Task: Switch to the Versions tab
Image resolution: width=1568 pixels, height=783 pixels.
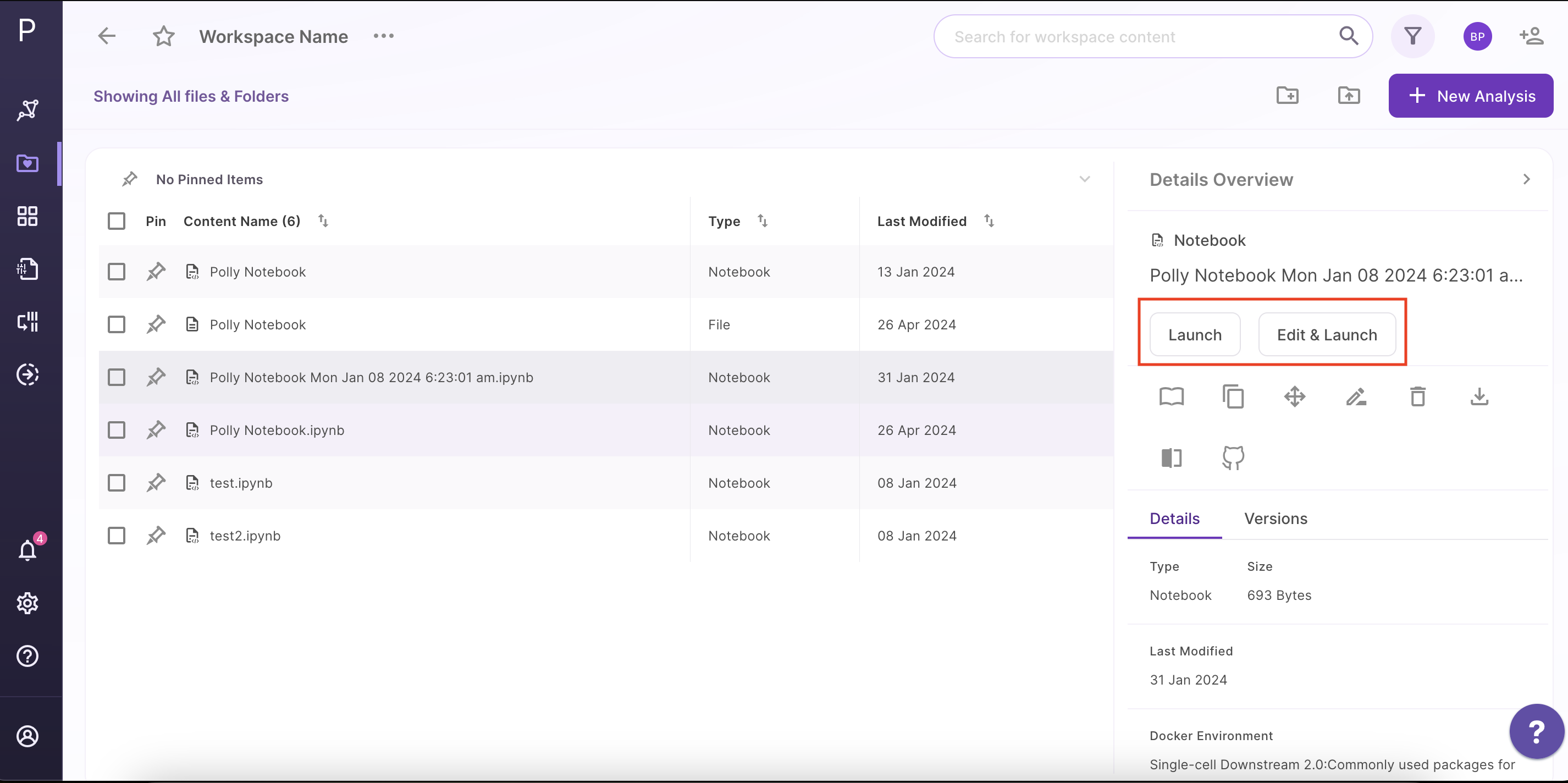Action: (1275, 519)
